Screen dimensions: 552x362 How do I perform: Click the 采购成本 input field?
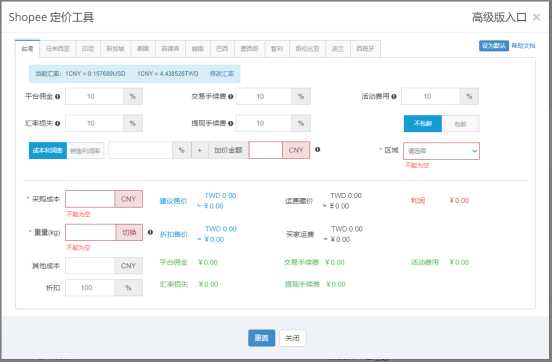coord(90,199)
